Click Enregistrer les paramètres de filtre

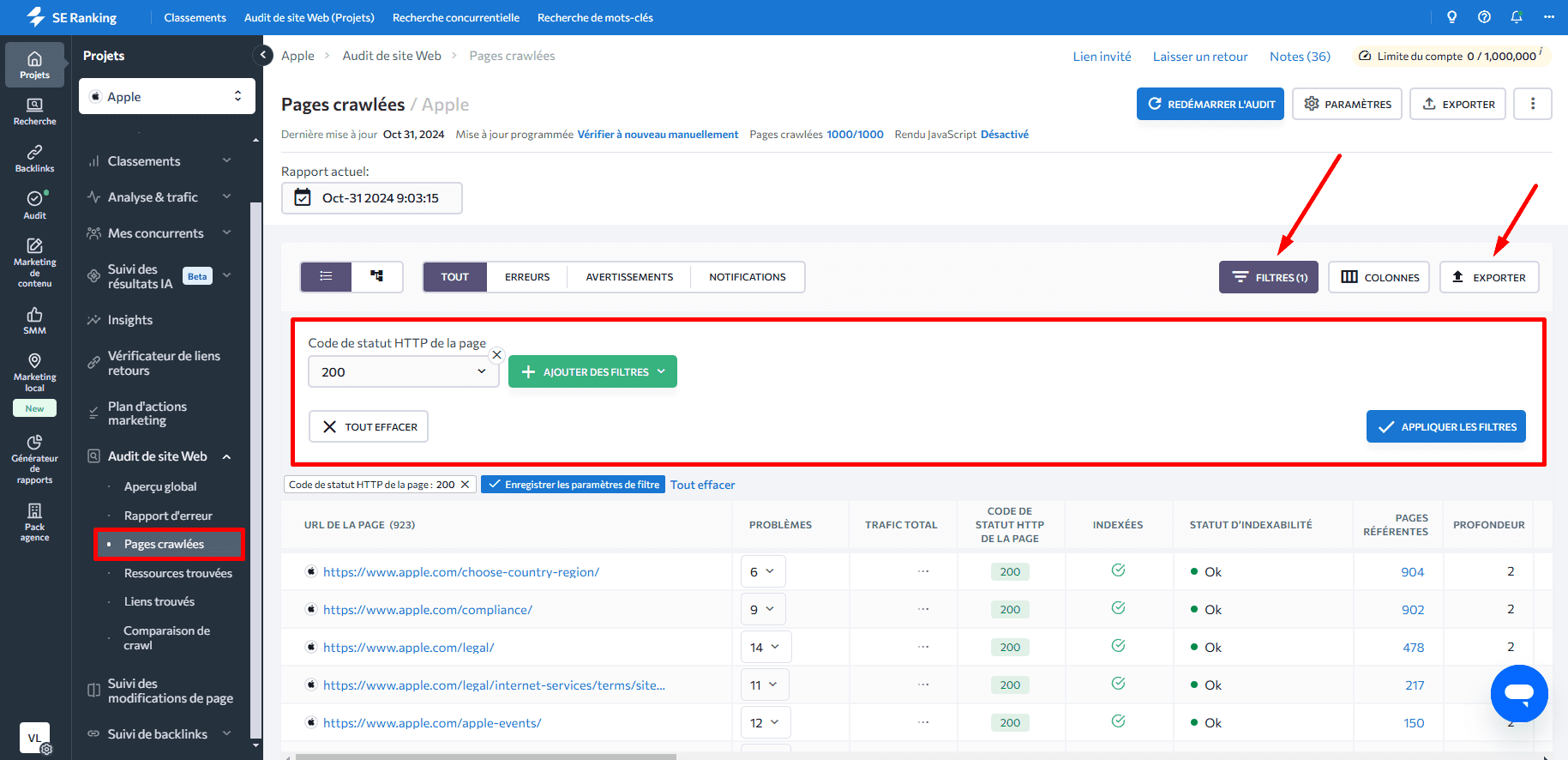[573, 485]
